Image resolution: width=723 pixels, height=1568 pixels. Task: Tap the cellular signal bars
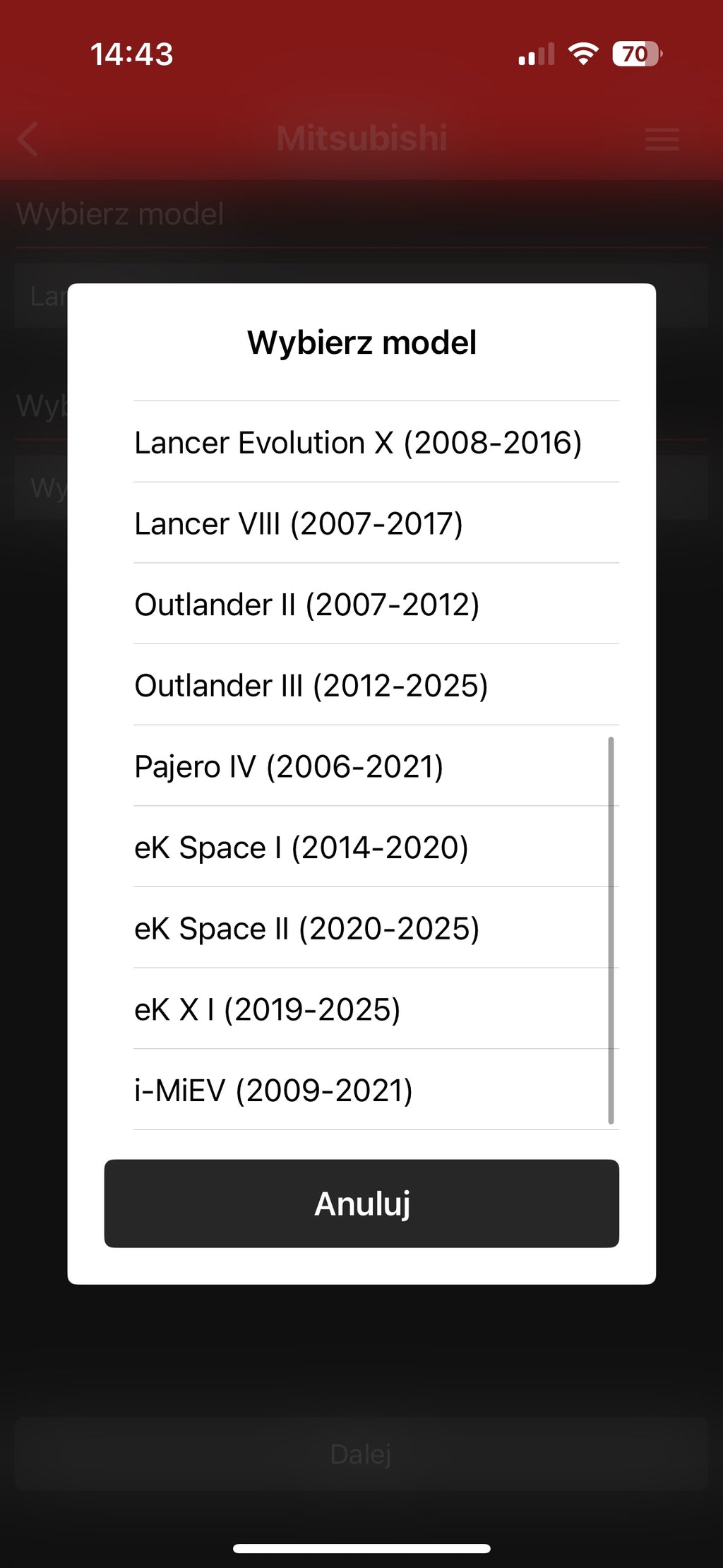(x=537, y=54)
